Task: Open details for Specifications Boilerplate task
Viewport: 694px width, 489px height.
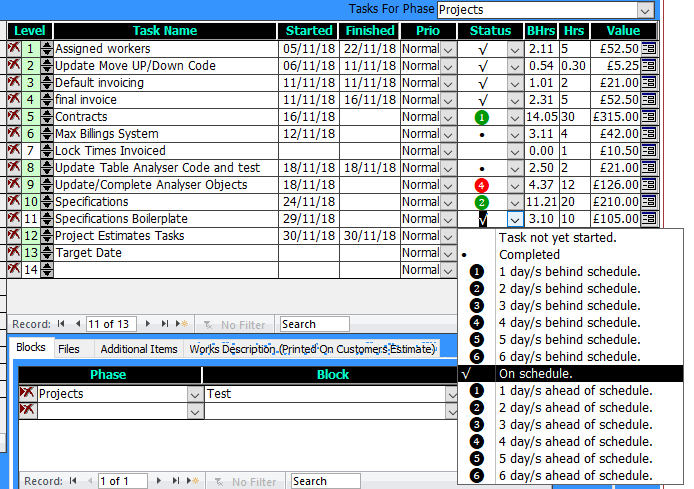Action: (649, 219)
